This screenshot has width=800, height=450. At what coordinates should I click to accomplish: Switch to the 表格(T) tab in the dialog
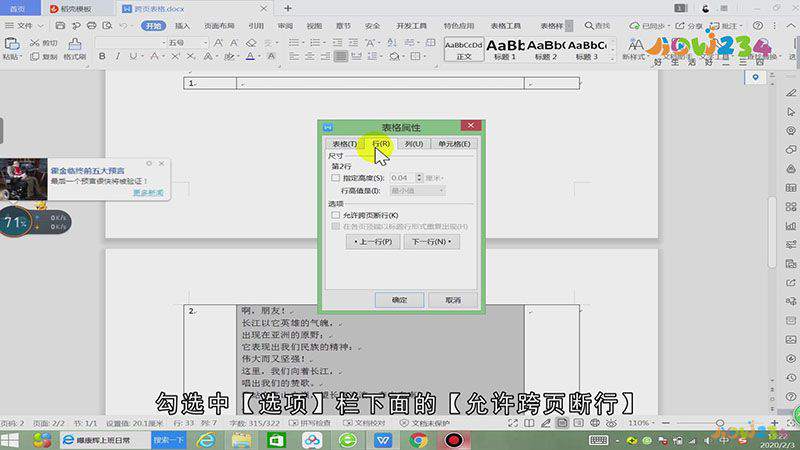tap(345, 144)
